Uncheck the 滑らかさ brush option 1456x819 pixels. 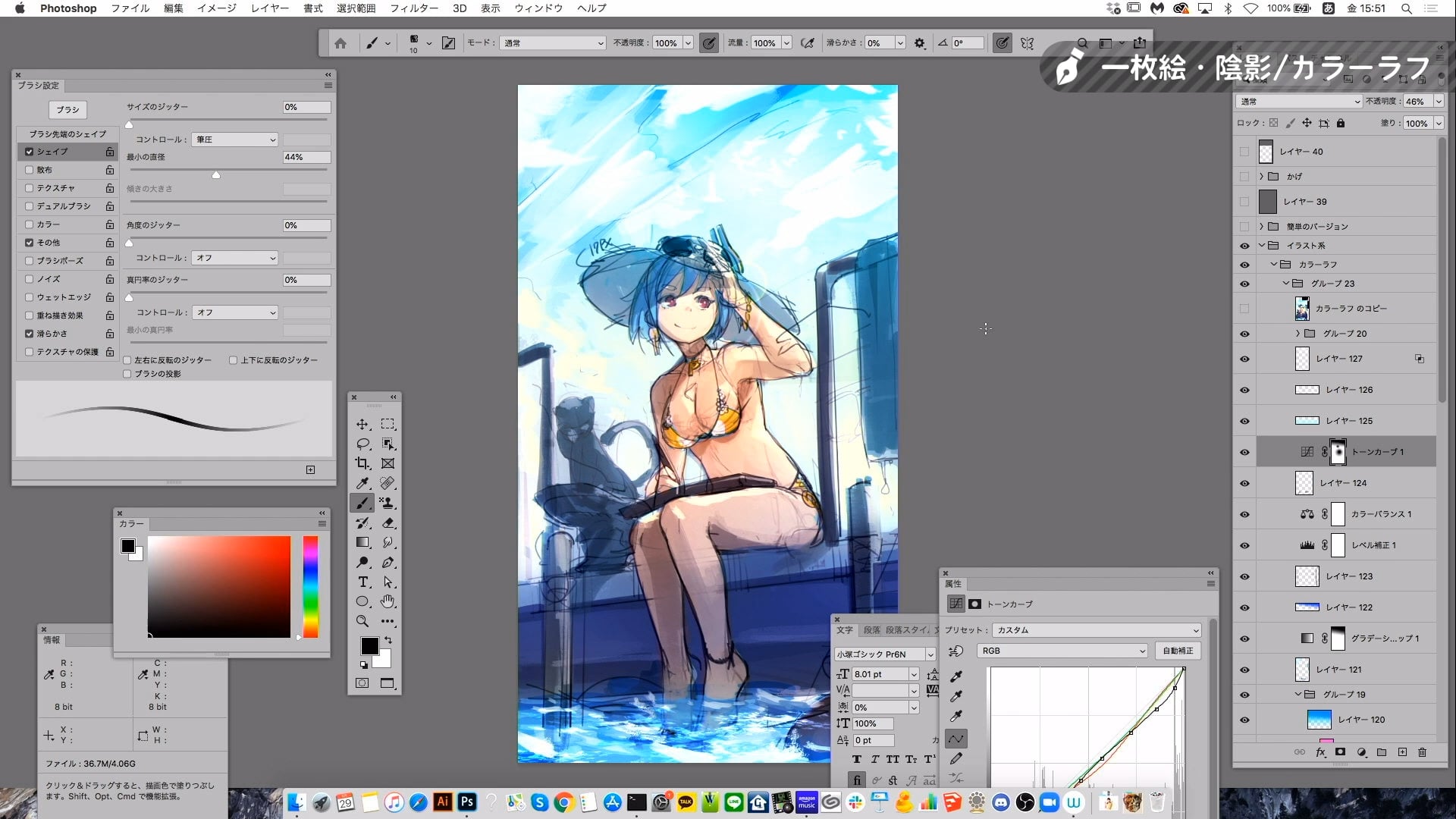coord(29,334)
